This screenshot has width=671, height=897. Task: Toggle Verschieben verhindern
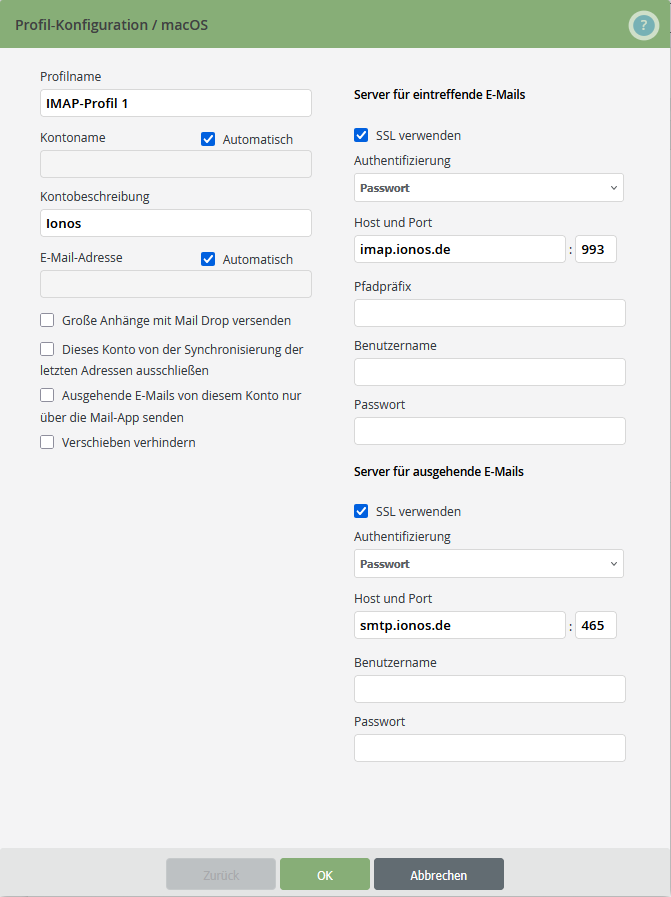click(x=46, y=441)
